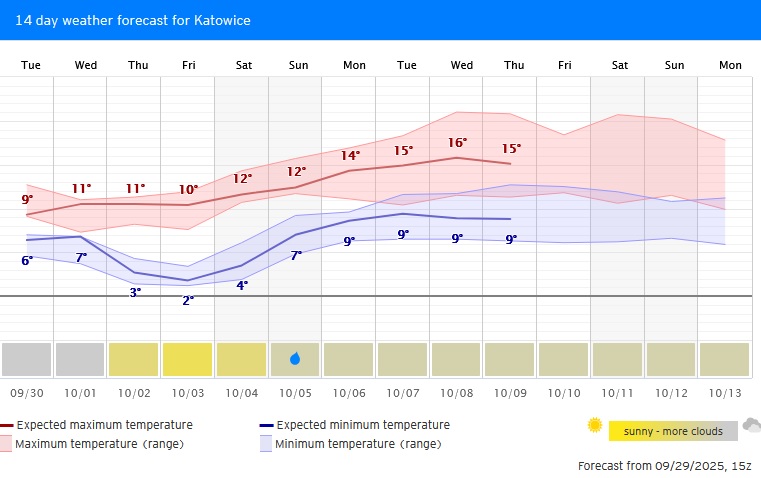Click the 14 day weather forecast title
This screenshot has height=478, width=761.
[x=133, y=20]
